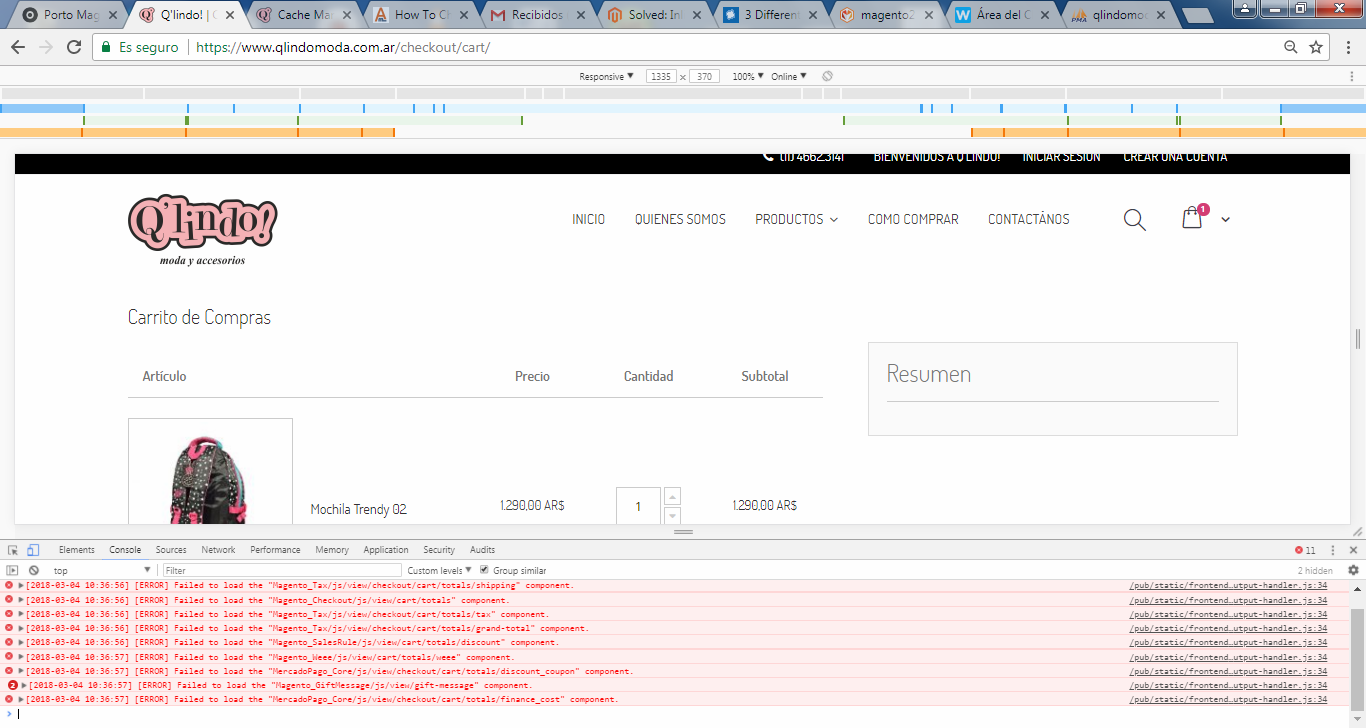Image resolution: width=1366 pixels, height=728 pixels.
Task: Open the search magnifier on Q'lindo site
Action: coord(1134,219)
